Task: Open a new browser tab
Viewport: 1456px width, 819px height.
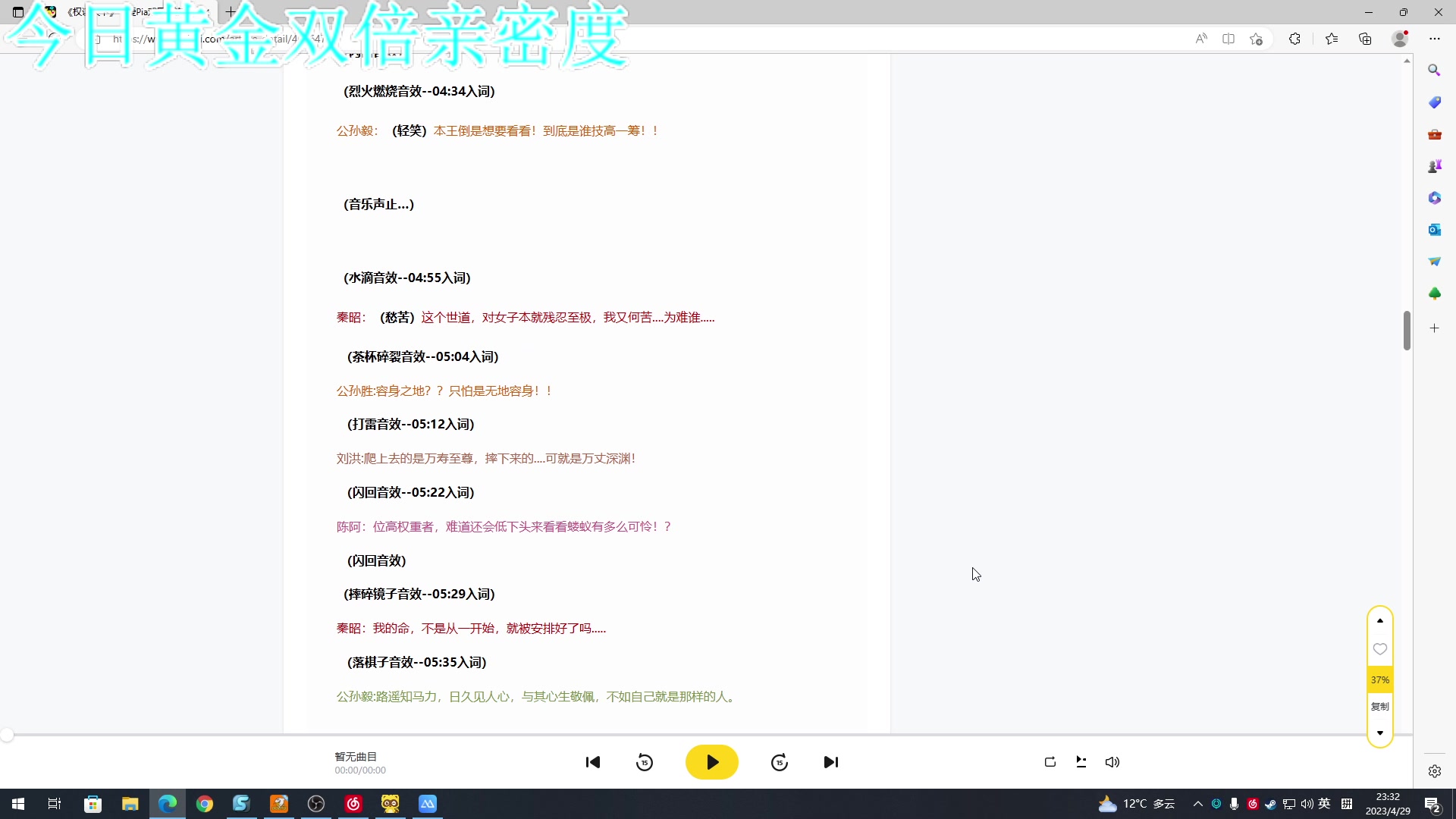Action: (231, 12)
